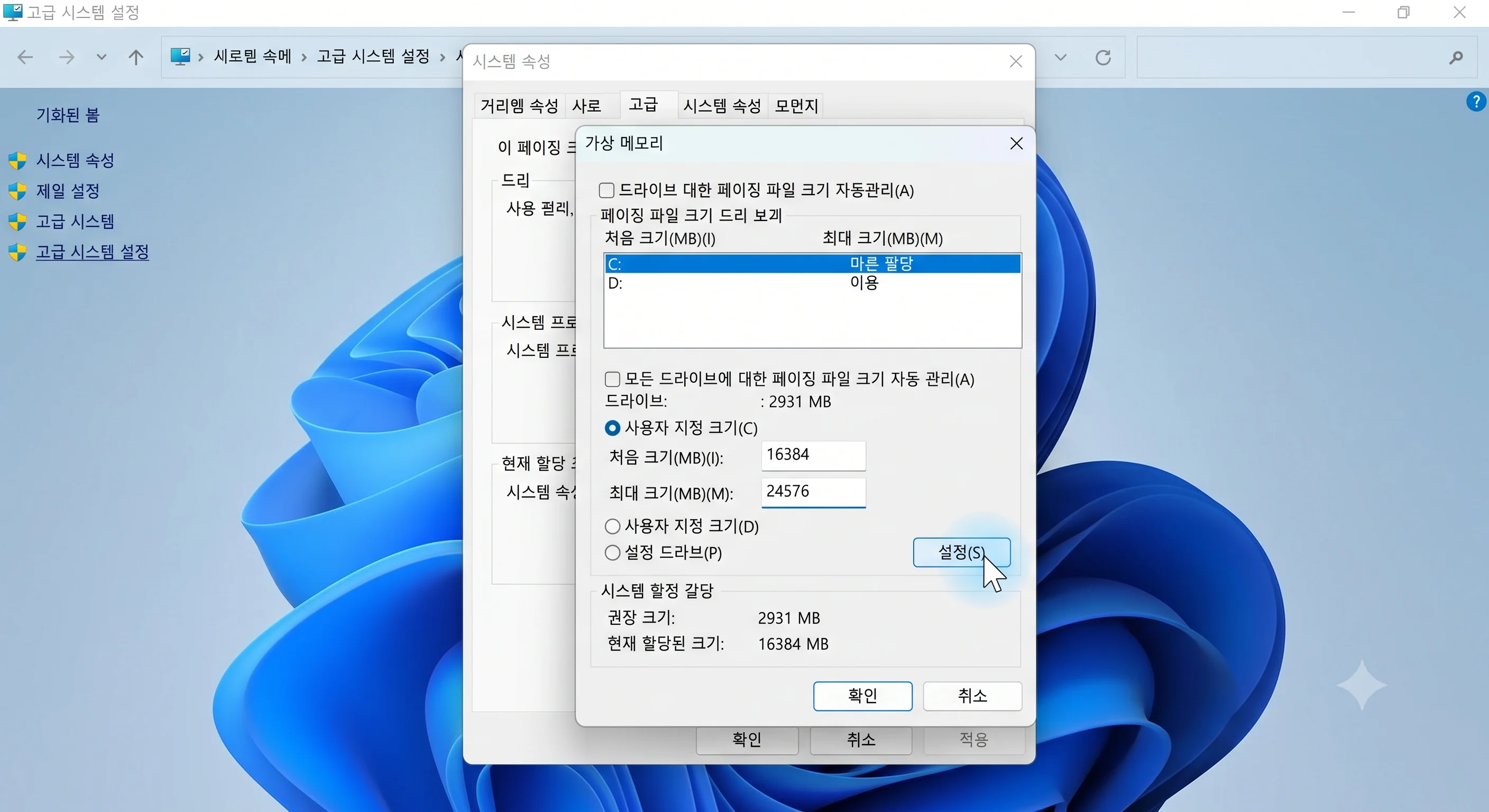Click 세로린 속에 breadcrumb segment
The image size is (1489, 812).
[253, 57]
